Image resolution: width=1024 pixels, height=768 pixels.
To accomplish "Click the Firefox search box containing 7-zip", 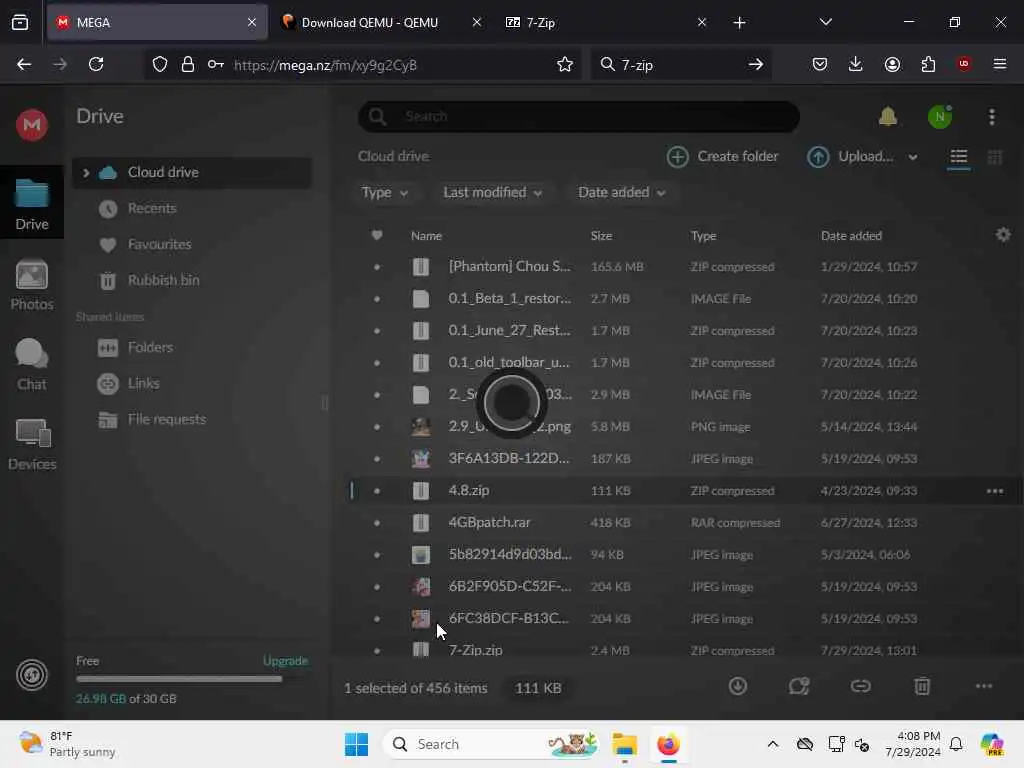I will point(680,64).
